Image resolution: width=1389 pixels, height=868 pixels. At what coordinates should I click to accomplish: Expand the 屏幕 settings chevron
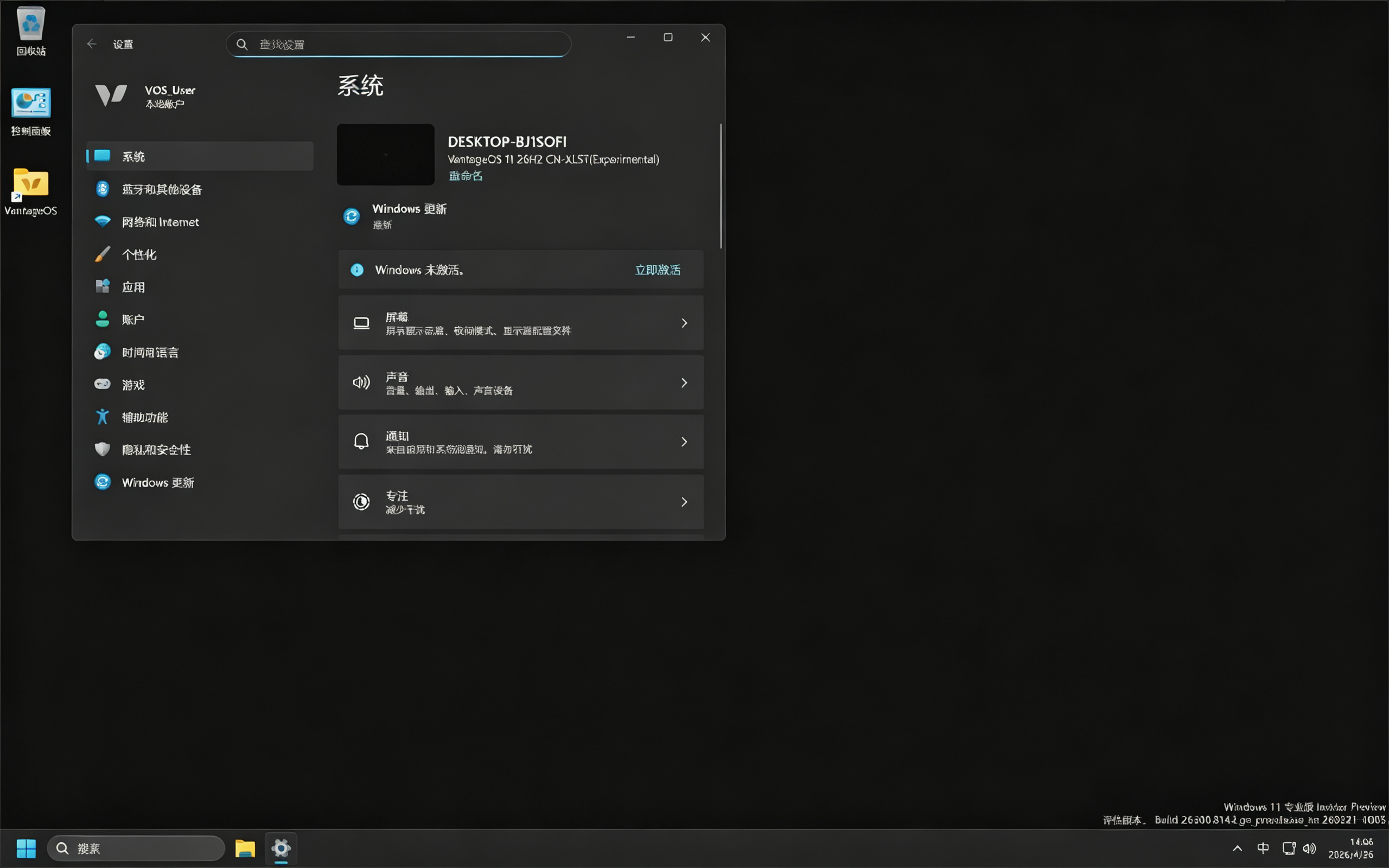click(684, 323)
